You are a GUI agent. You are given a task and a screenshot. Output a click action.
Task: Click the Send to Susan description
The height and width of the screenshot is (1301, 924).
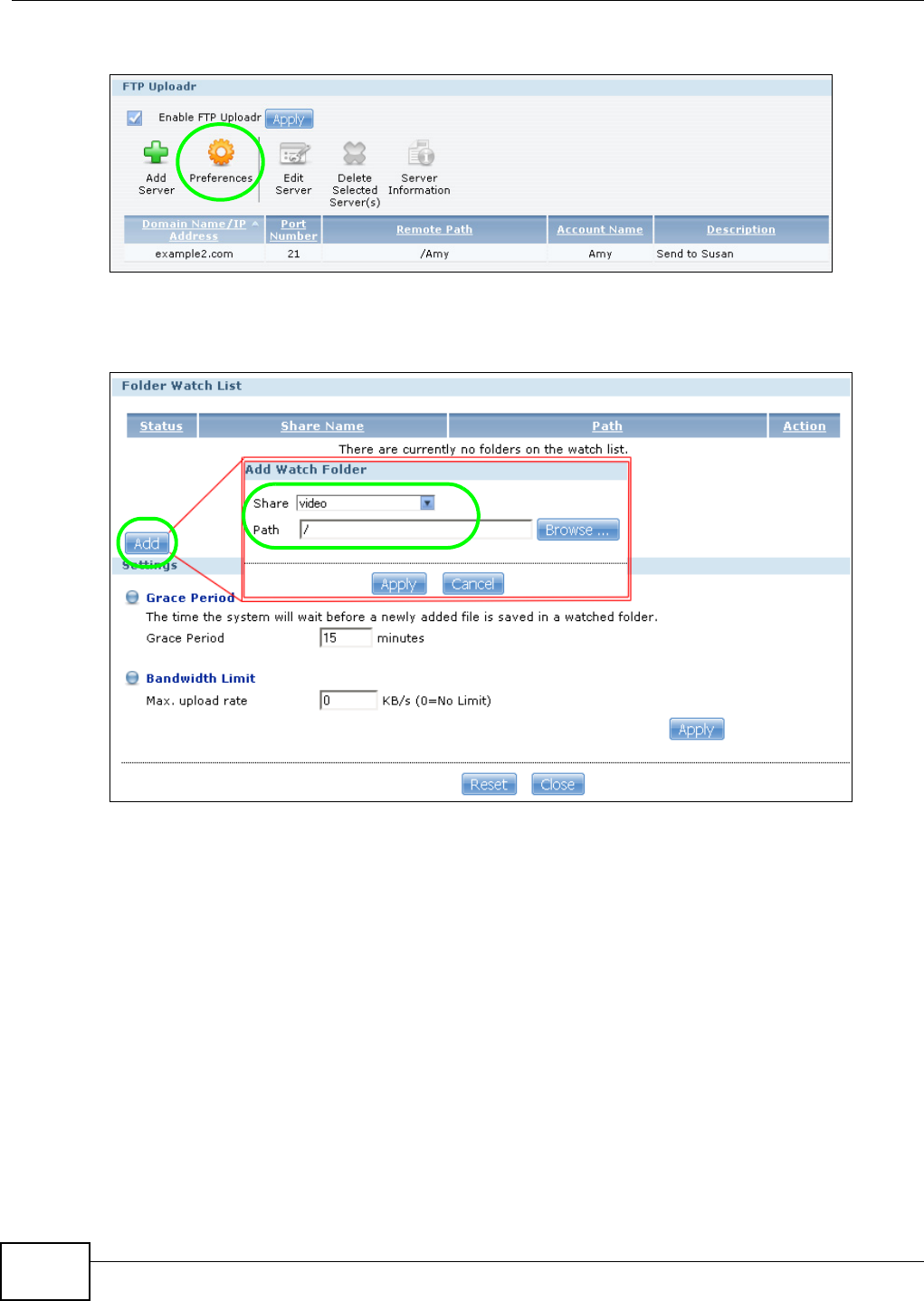click(x=695, y=254)
